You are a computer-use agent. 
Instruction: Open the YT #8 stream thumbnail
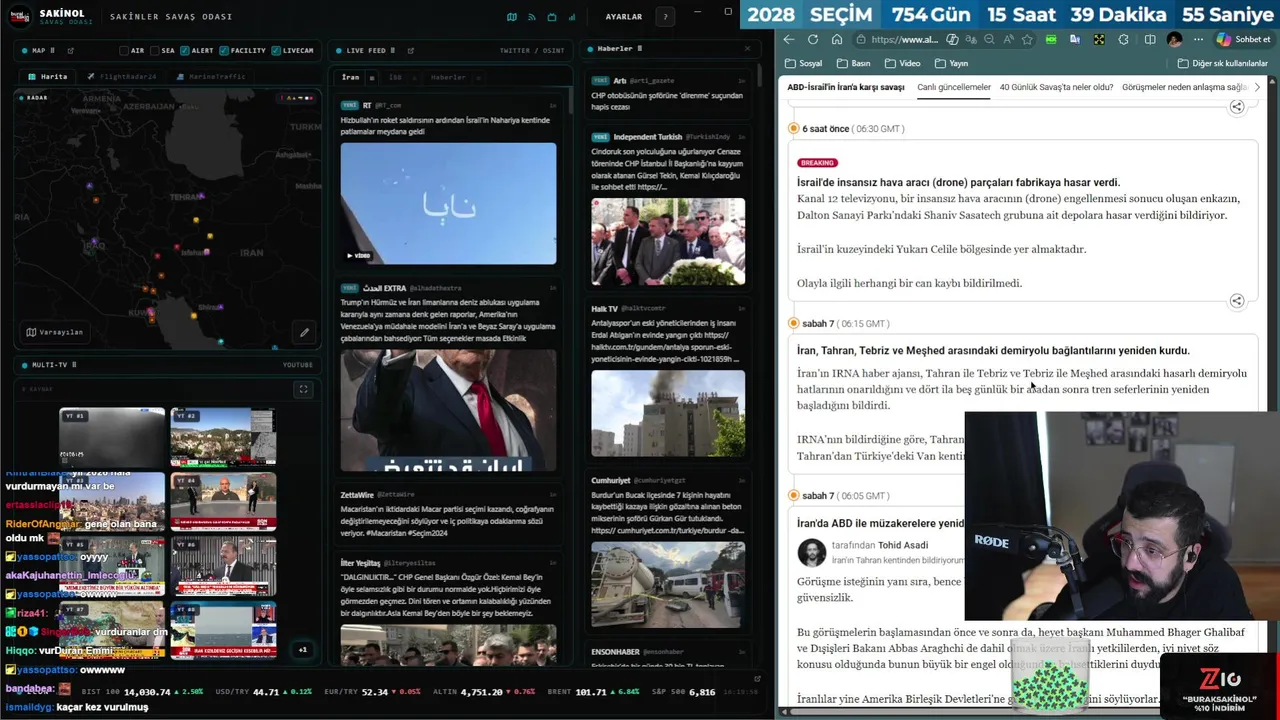223,630
